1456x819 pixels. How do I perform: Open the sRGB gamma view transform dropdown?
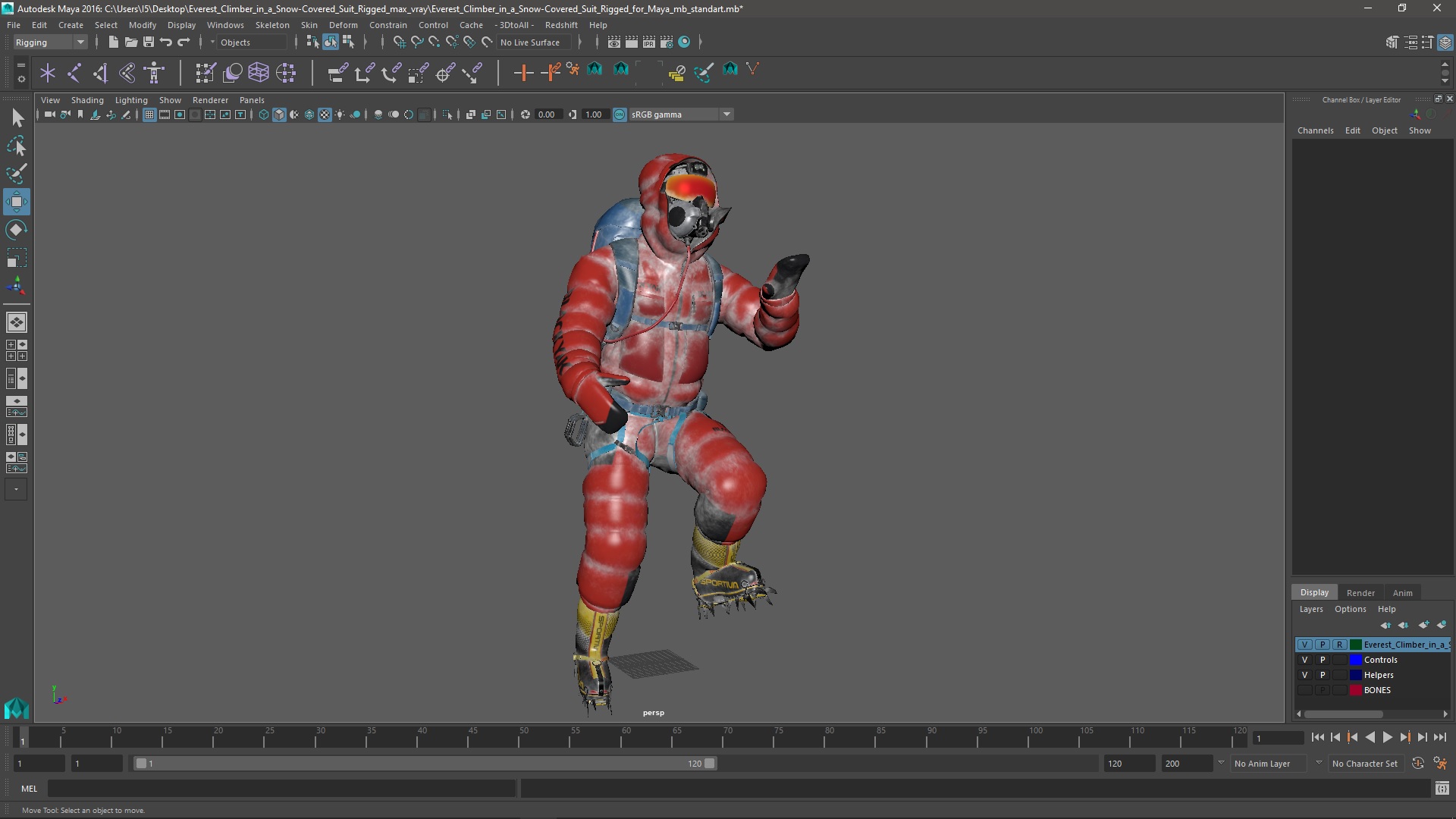click(x=681, y=115)
